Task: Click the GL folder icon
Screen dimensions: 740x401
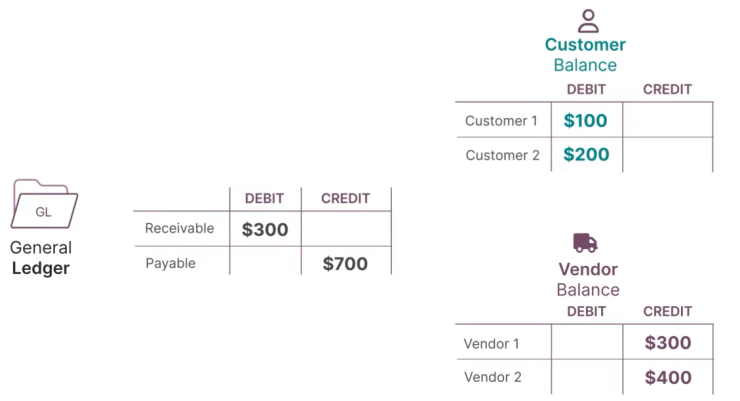Action: point(44,204)
